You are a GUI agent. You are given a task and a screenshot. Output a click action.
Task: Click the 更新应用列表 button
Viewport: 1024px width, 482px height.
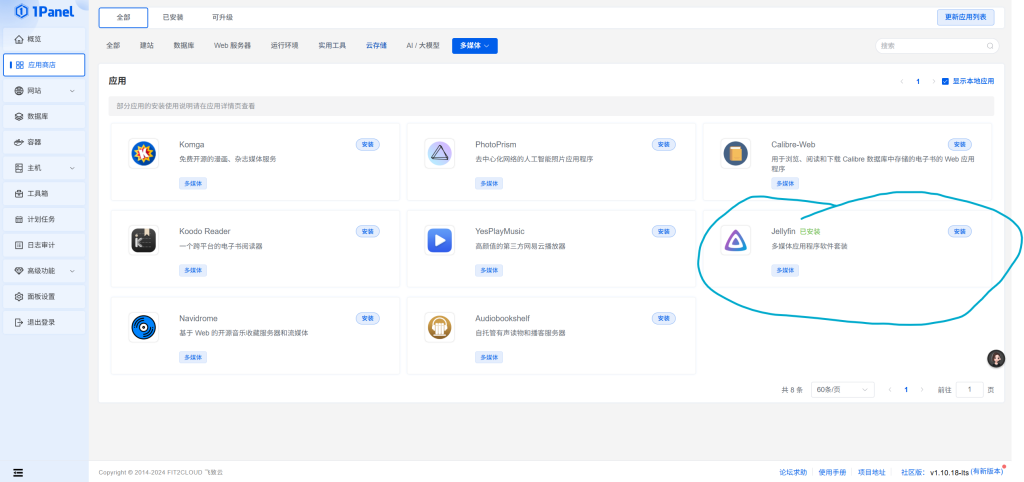(x=964, y=17)
